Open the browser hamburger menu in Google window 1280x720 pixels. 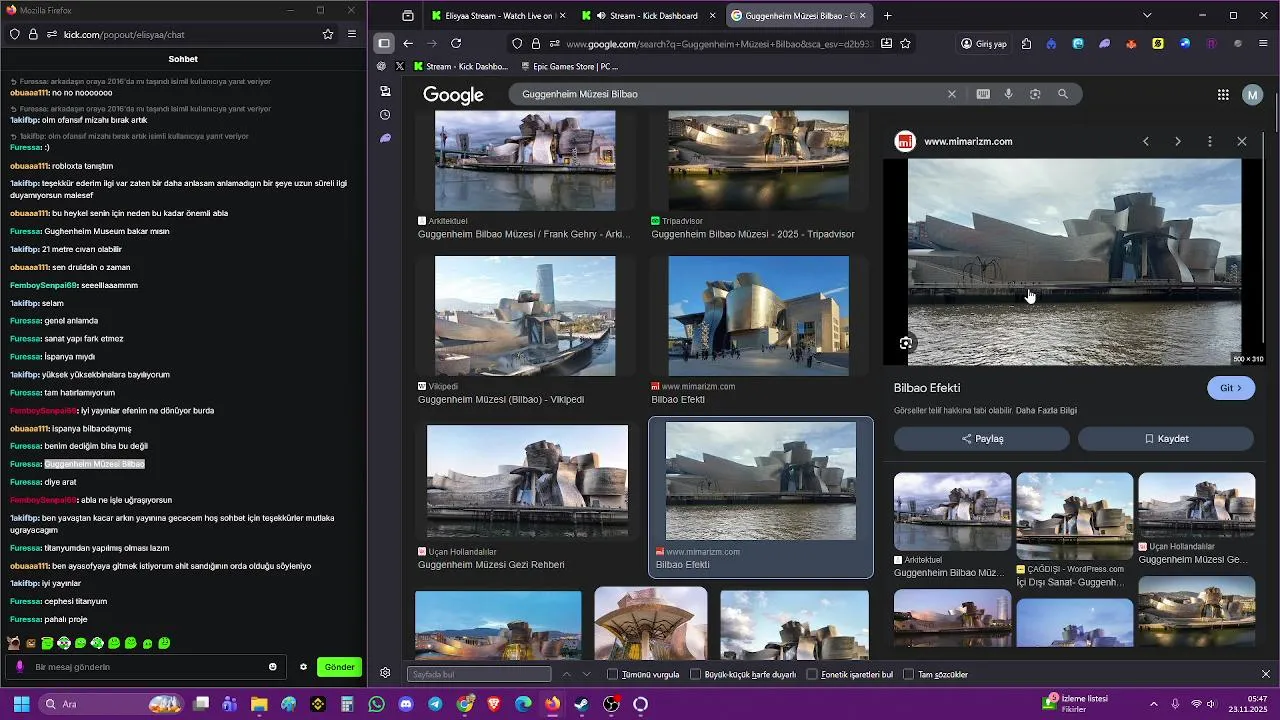click(1264, 43)
